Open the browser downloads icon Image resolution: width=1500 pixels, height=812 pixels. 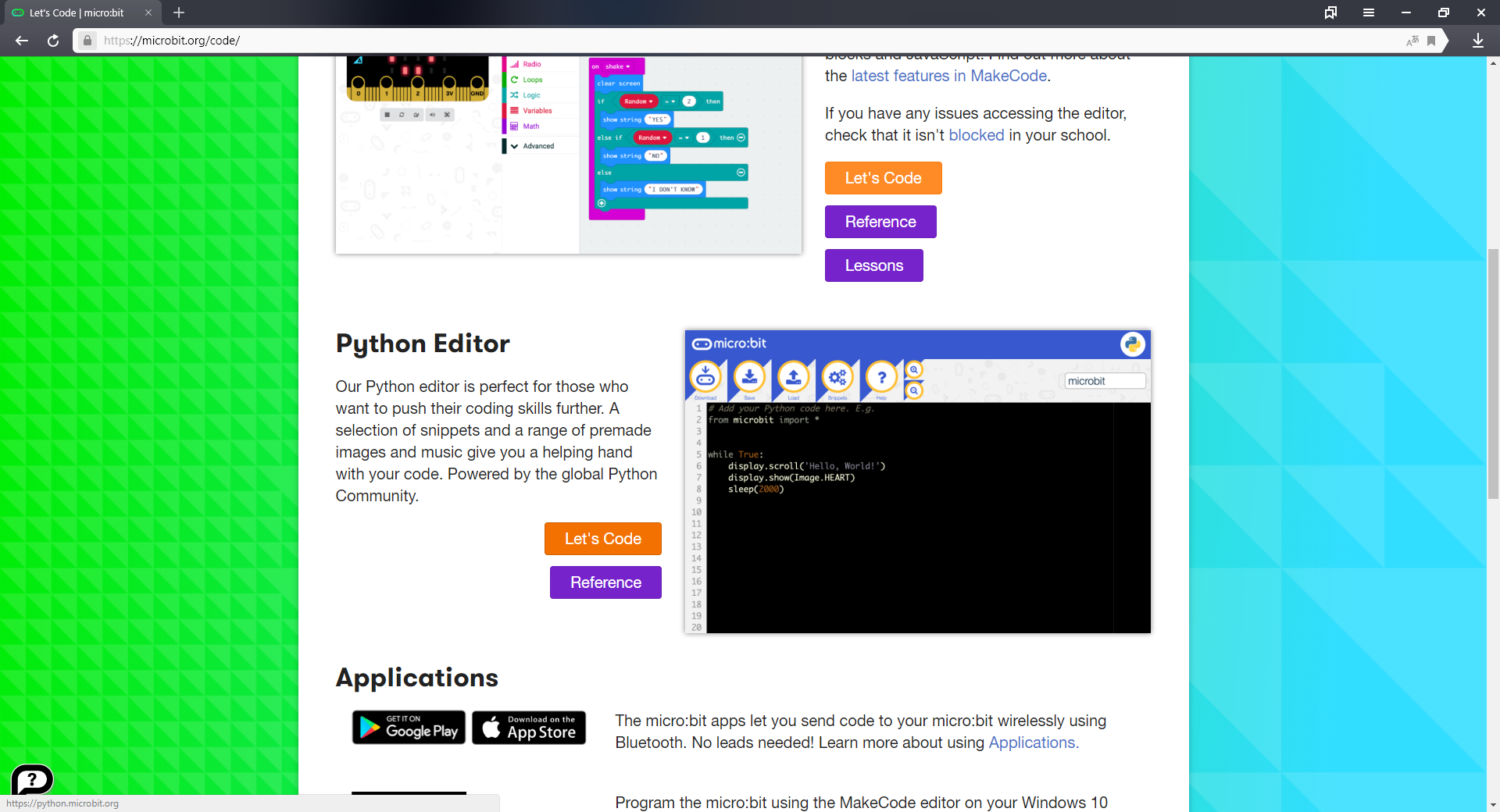(x=1478, y=41)
